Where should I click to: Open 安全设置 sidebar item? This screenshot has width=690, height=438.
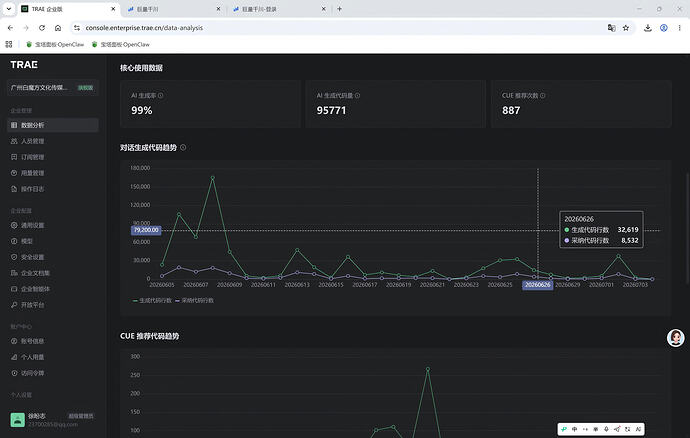click(53, 257)
